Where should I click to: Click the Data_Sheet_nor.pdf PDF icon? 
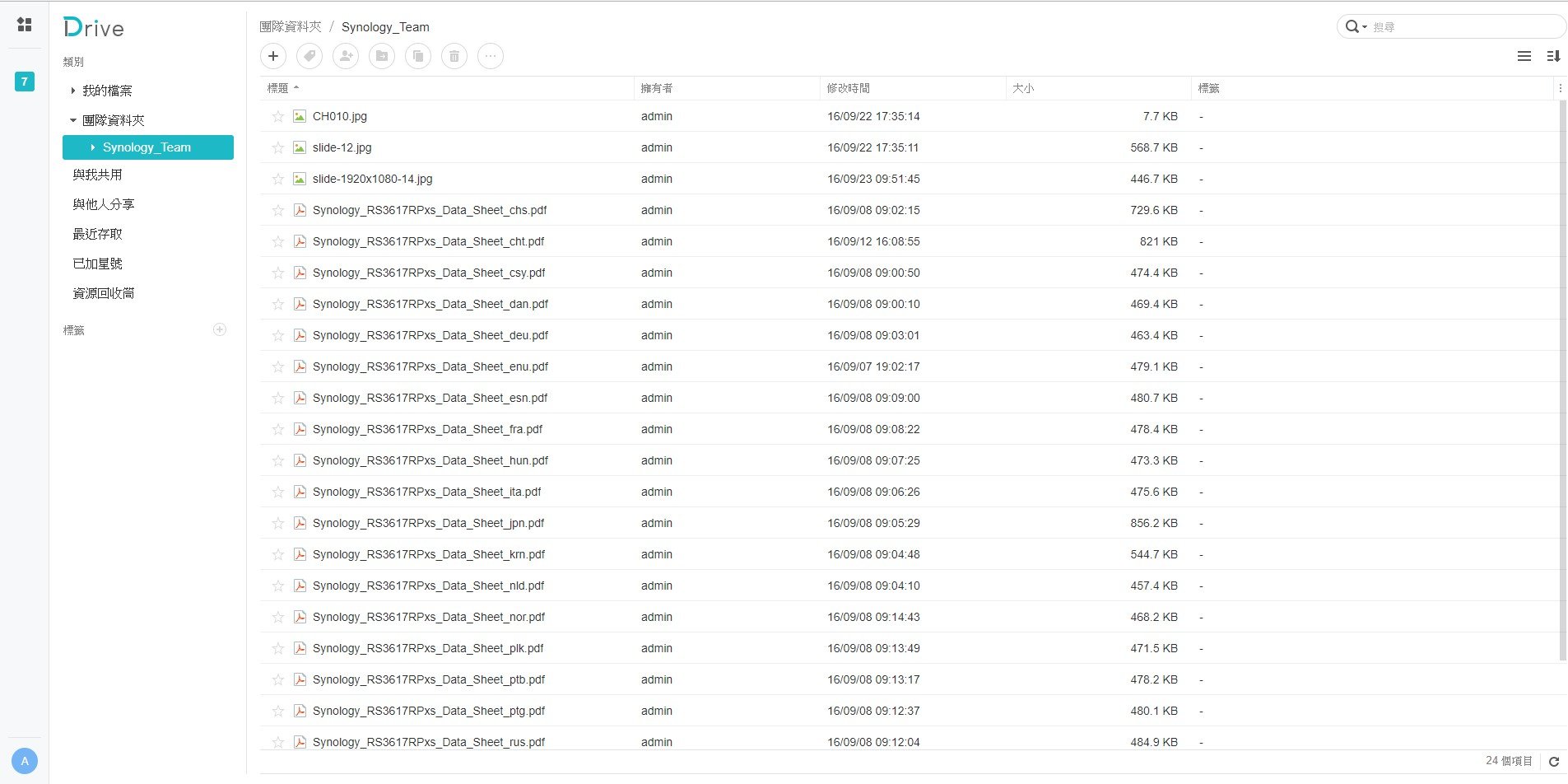[x=300, y=617]
